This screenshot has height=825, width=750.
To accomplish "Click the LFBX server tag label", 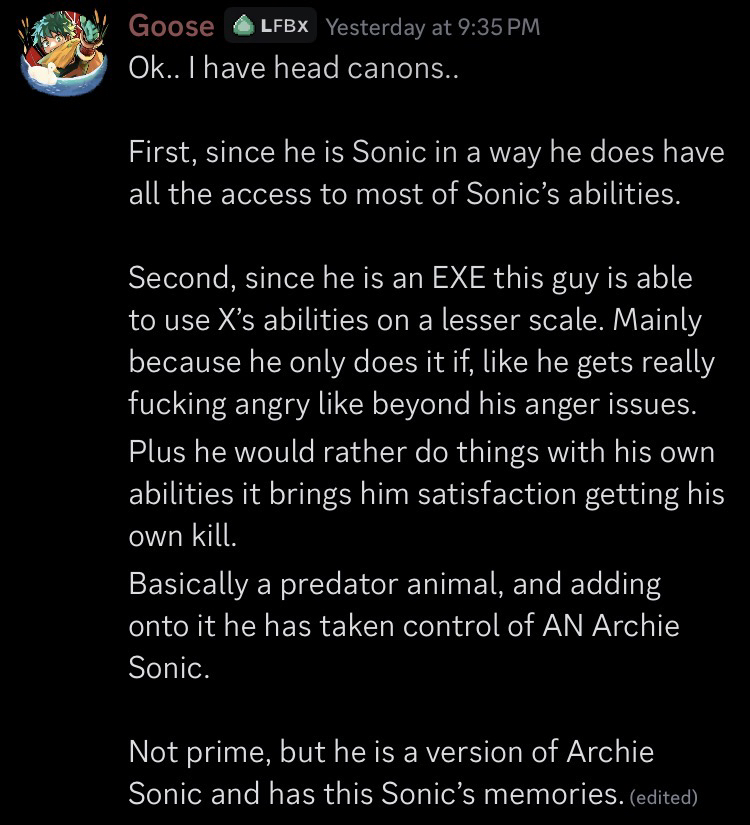I will pyautogui.click(x=283, y=27).
